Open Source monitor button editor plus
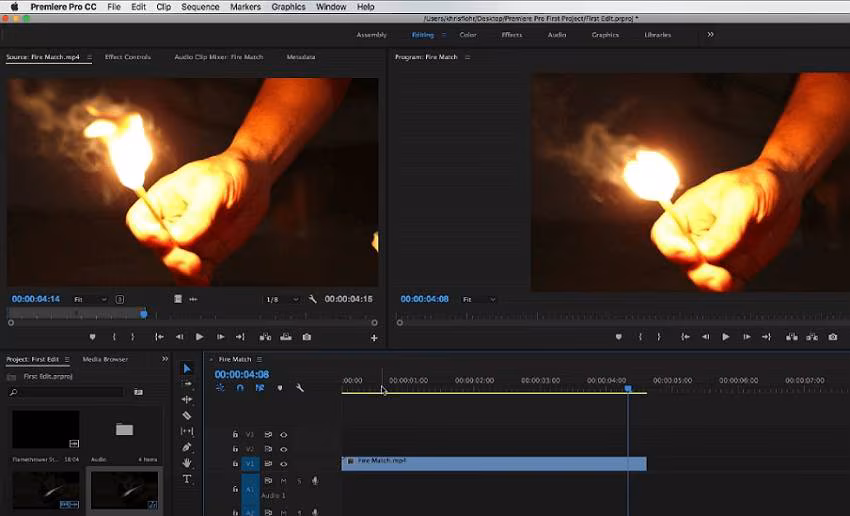 374,338
